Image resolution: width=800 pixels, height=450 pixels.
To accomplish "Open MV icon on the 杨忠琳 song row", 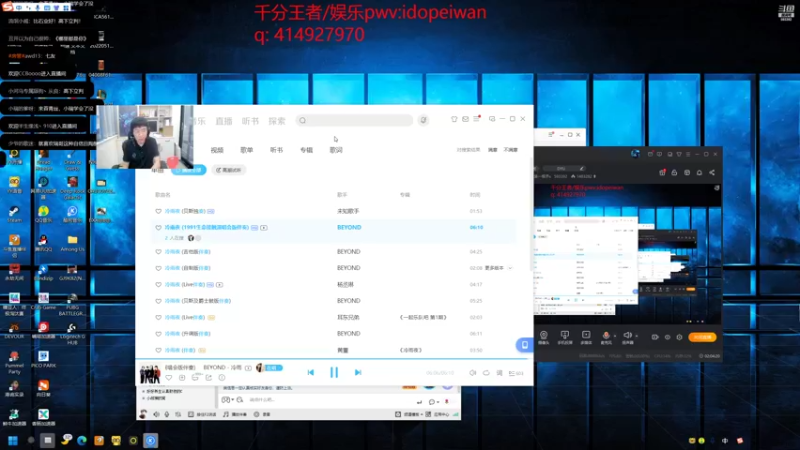I will (x=219, y=285).
